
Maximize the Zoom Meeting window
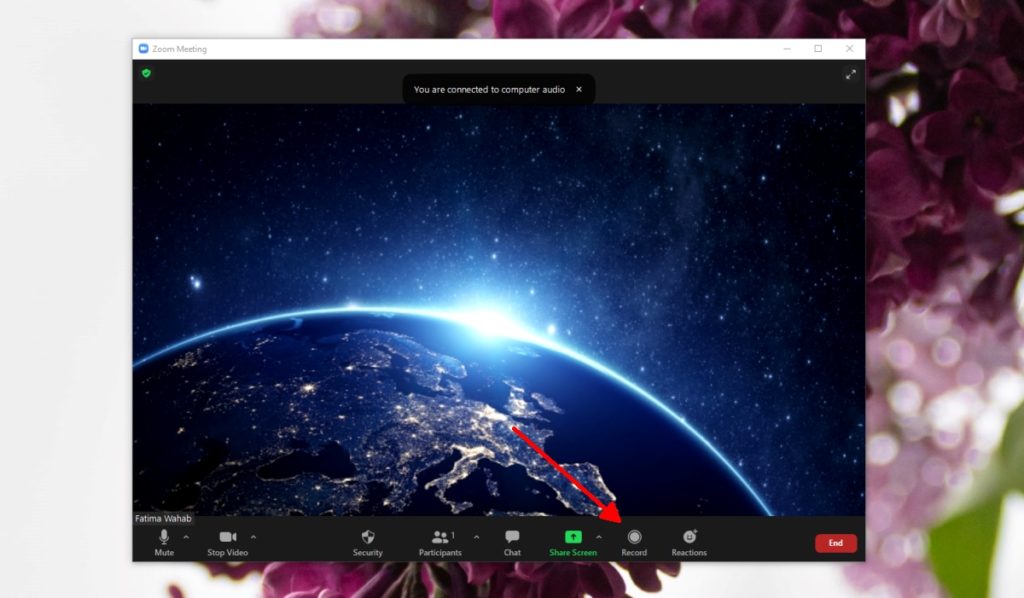[818, 48]
